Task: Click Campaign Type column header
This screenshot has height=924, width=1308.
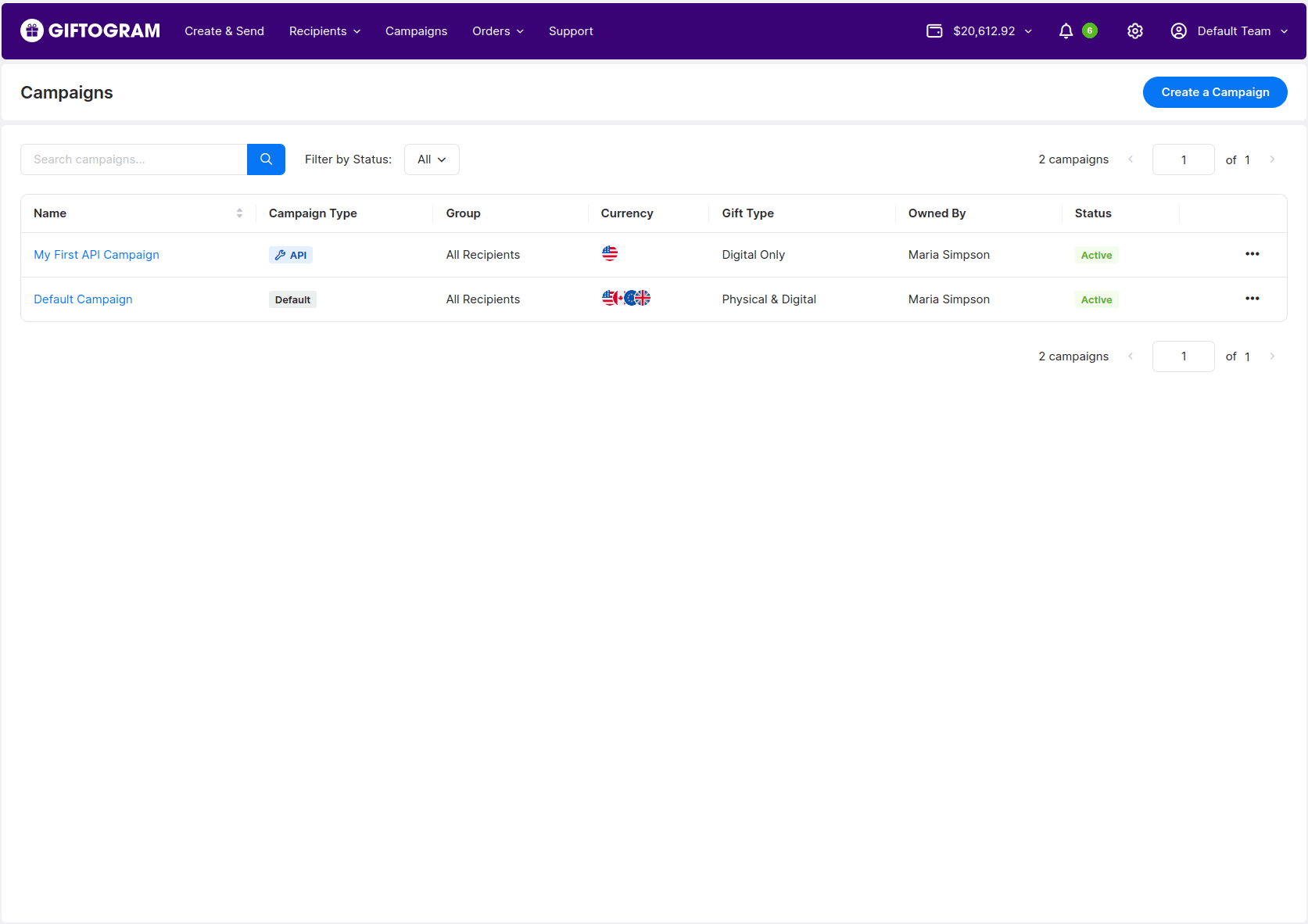Action: [x=313, y=213]
